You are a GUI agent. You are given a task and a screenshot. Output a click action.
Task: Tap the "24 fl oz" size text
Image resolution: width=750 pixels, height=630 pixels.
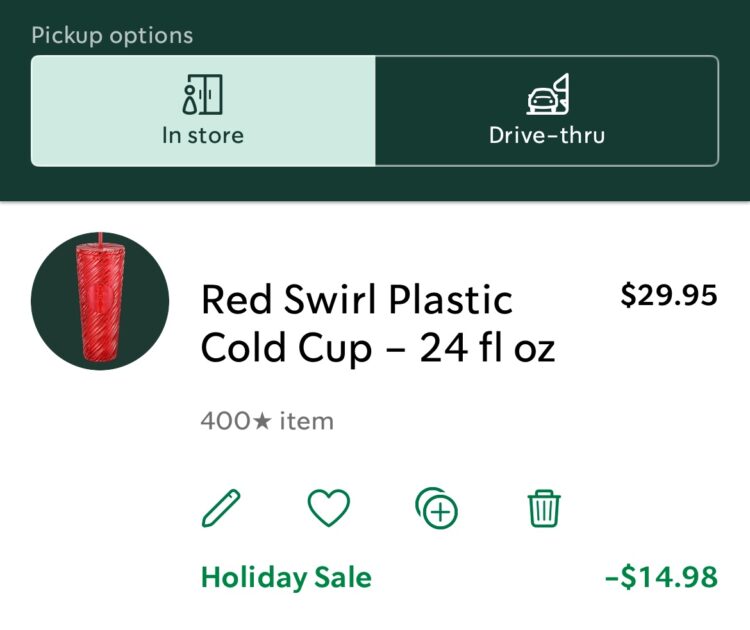487,348
